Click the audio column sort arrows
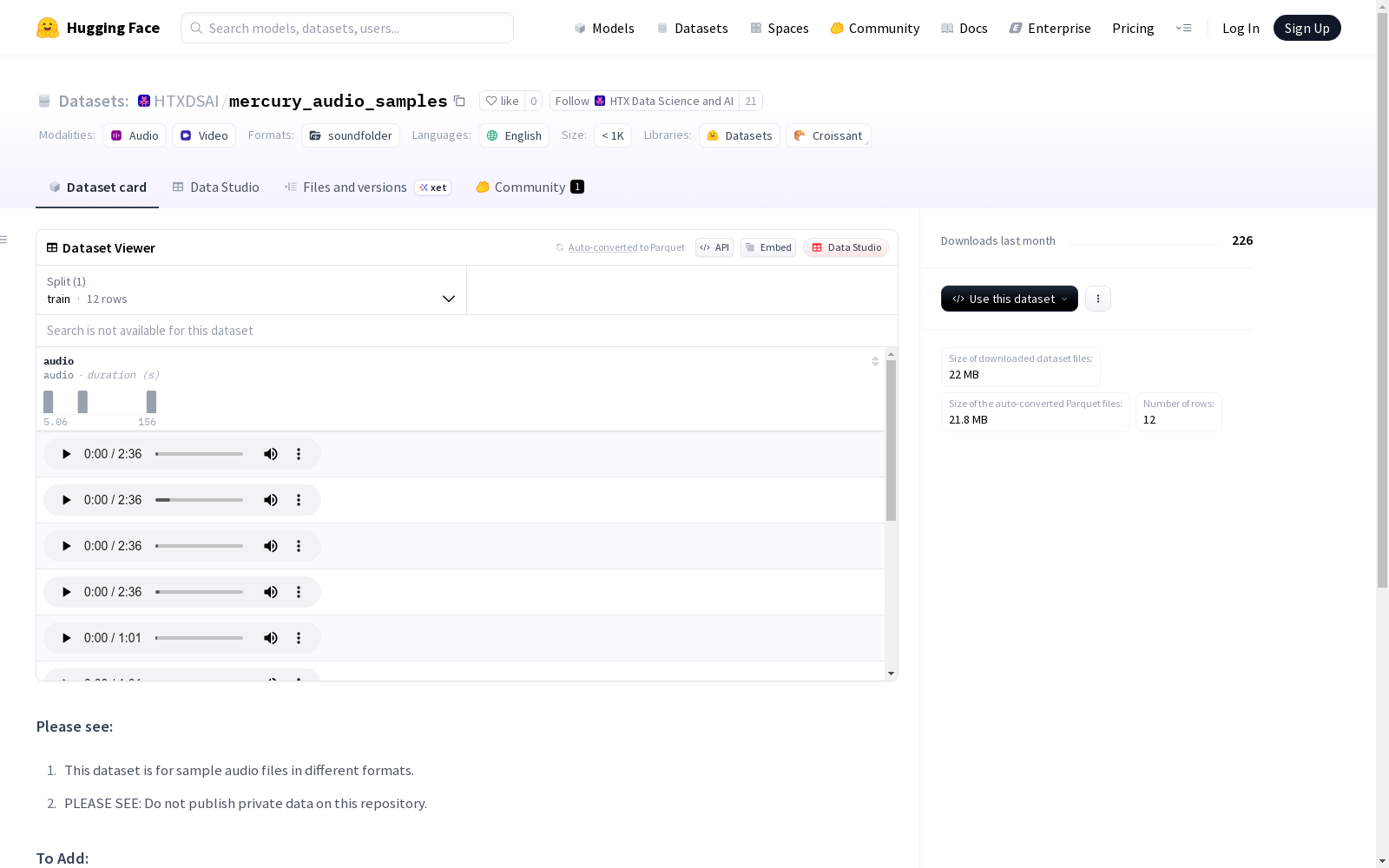This screenshot has width=1389, height=868. point(875,361)
